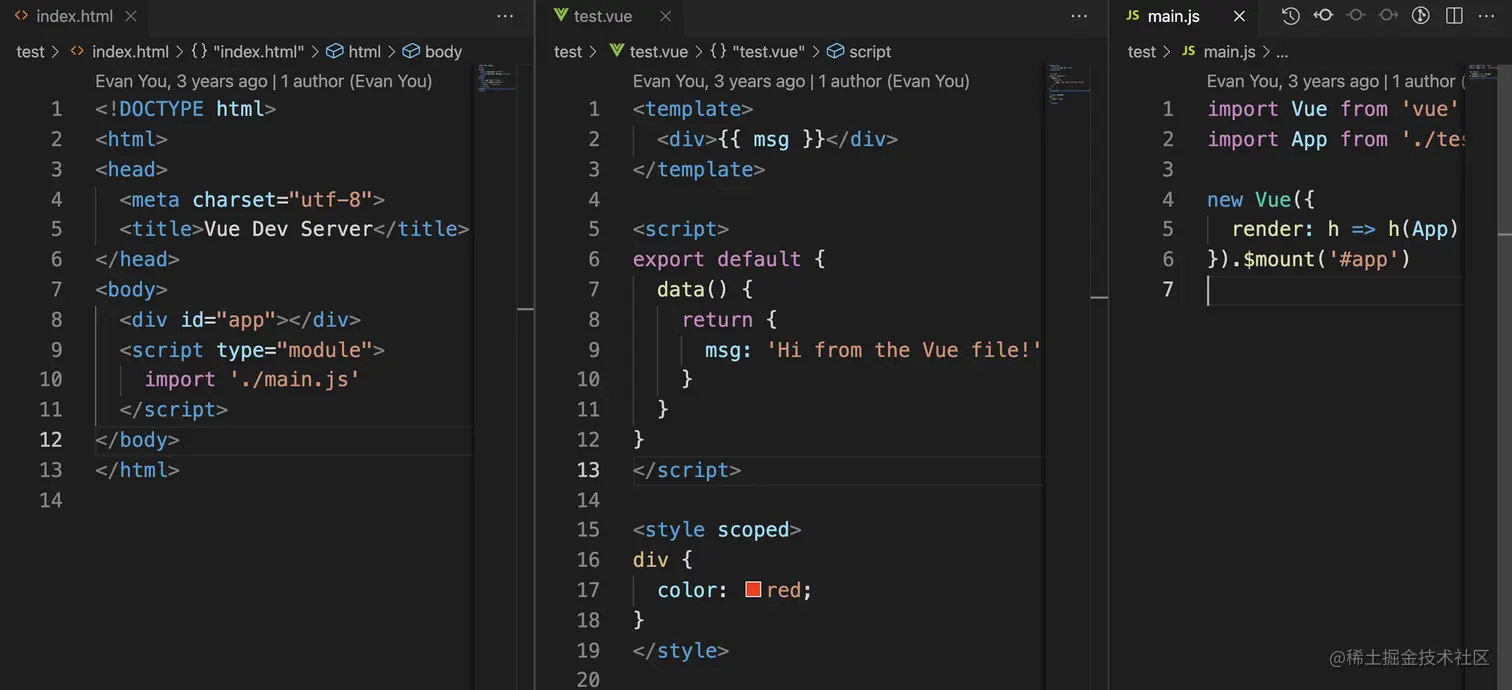Expand the '...' breadcrumb in the main.js pane
1512x690 pixels.
pos(1282,52)
